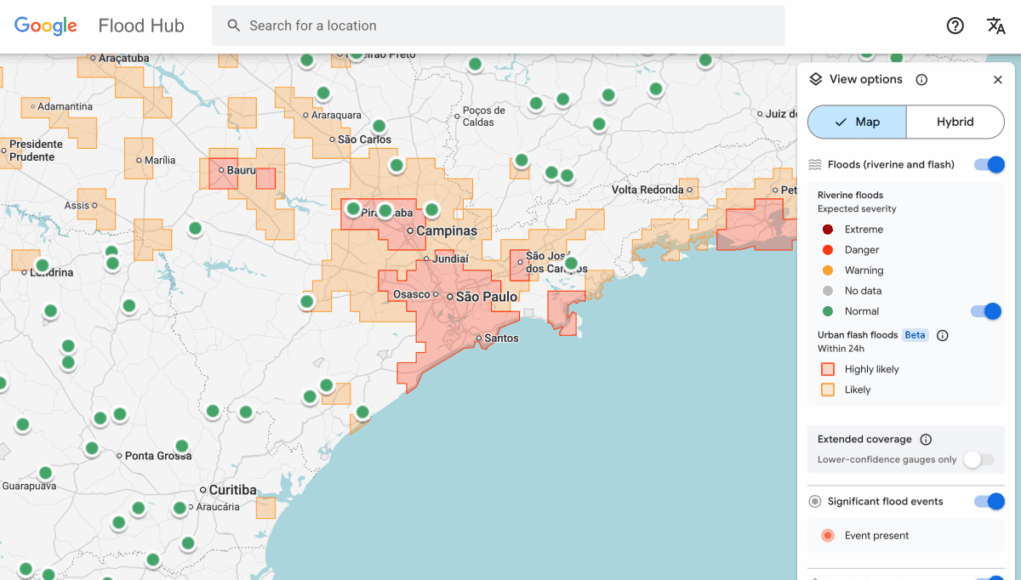Select the Map view tab
The height and width of the screenshot is (580, 1021).
pos(857,122)
